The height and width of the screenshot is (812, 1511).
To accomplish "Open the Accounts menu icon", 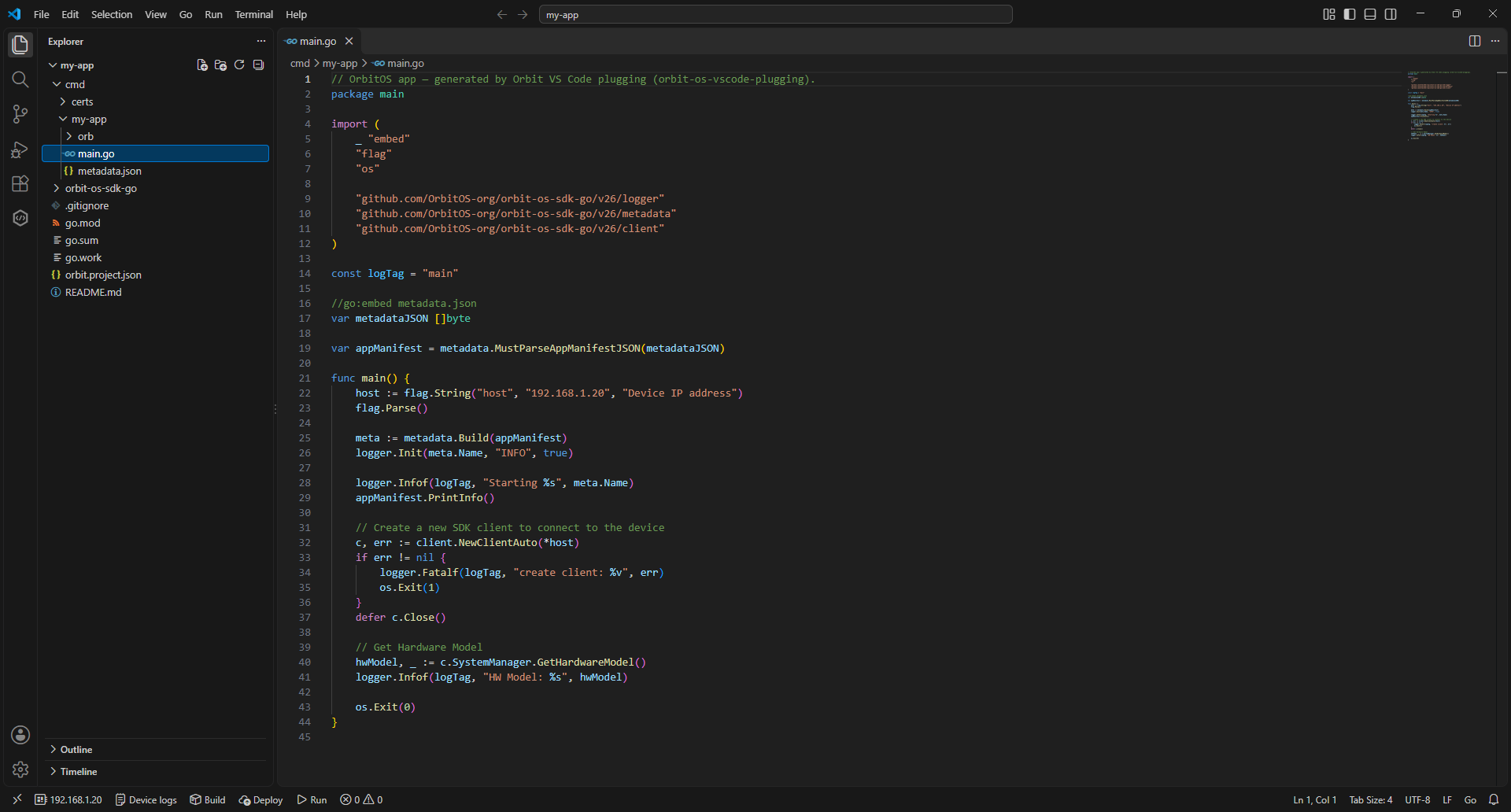I will click(x=20, y=735).
